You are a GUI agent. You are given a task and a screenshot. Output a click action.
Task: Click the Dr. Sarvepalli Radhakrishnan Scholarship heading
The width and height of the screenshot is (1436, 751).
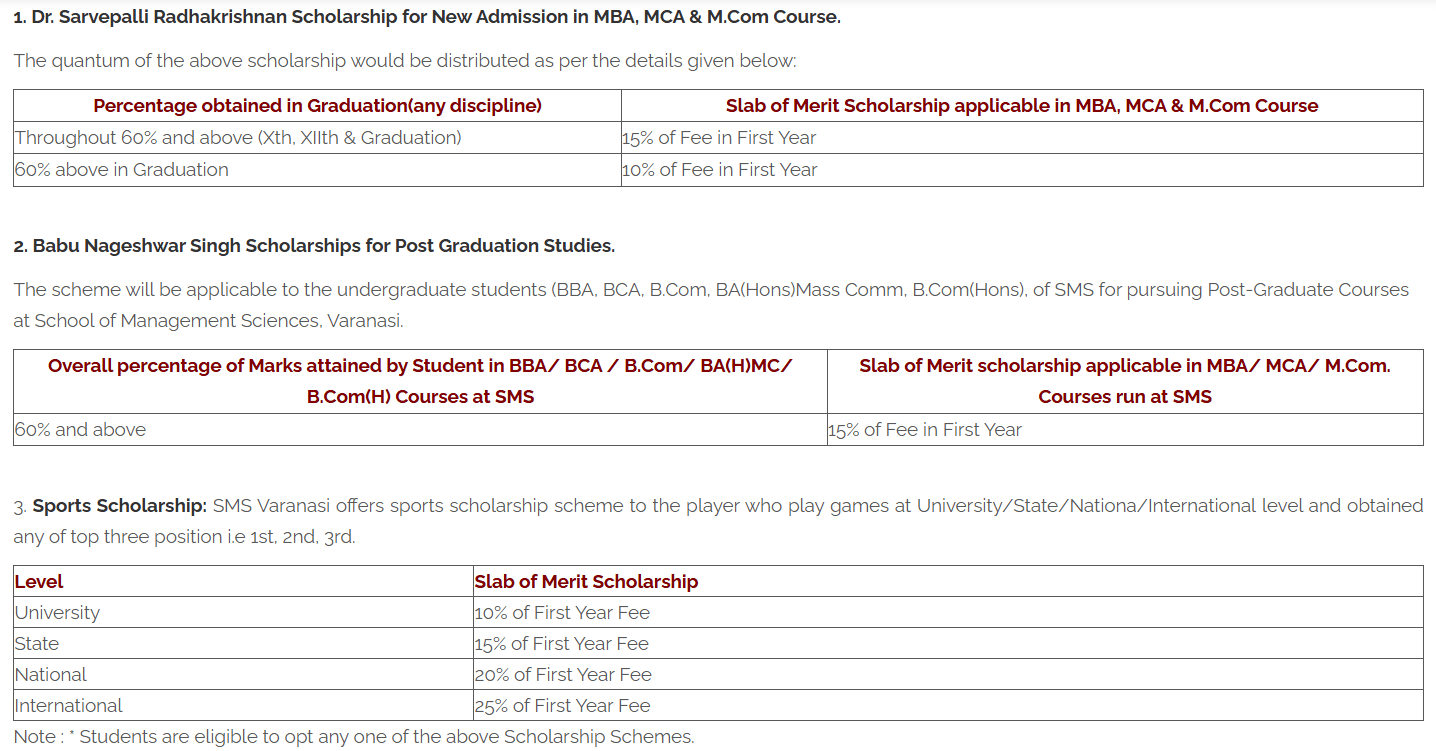click(427, 17)
